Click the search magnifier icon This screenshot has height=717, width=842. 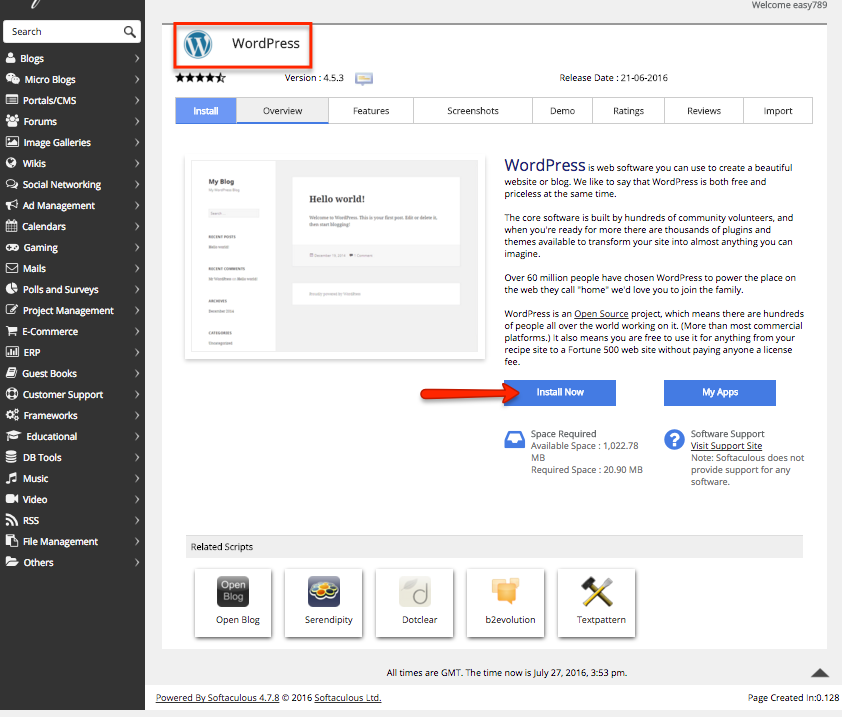[129, 32]
